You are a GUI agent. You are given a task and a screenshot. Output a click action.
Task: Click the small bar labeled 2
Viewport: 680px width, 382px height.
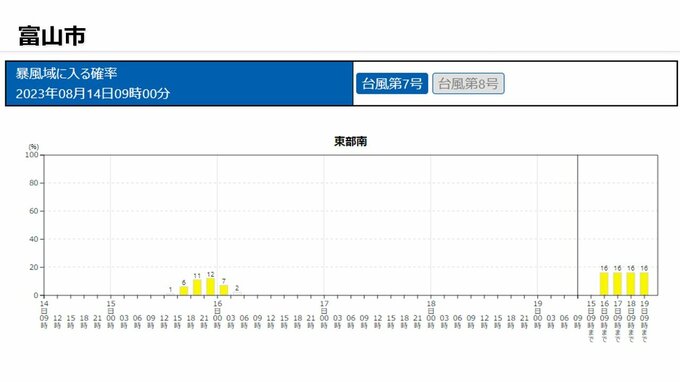pyautogui.click(x=237, y=294)
